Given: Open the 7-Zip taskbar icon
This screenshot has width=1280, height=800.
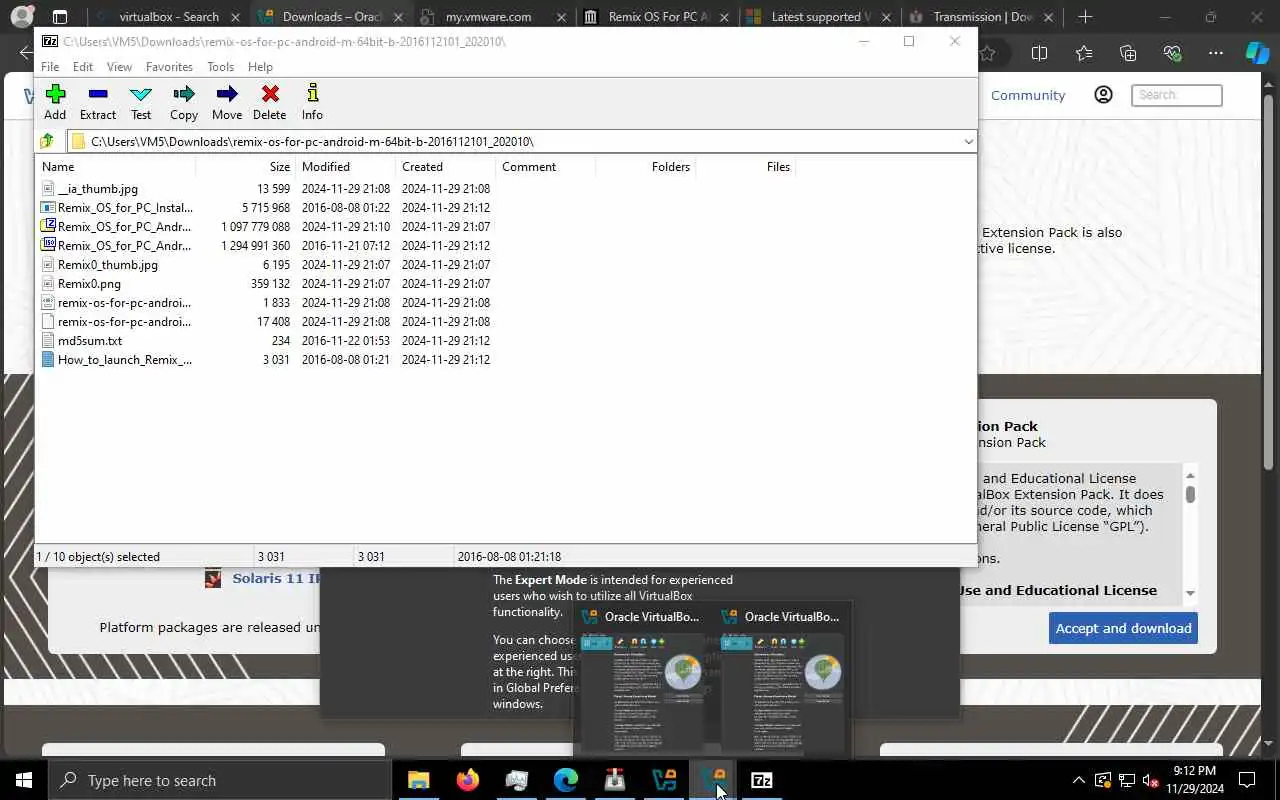Looking at the screenshot, I should (761, 780).
